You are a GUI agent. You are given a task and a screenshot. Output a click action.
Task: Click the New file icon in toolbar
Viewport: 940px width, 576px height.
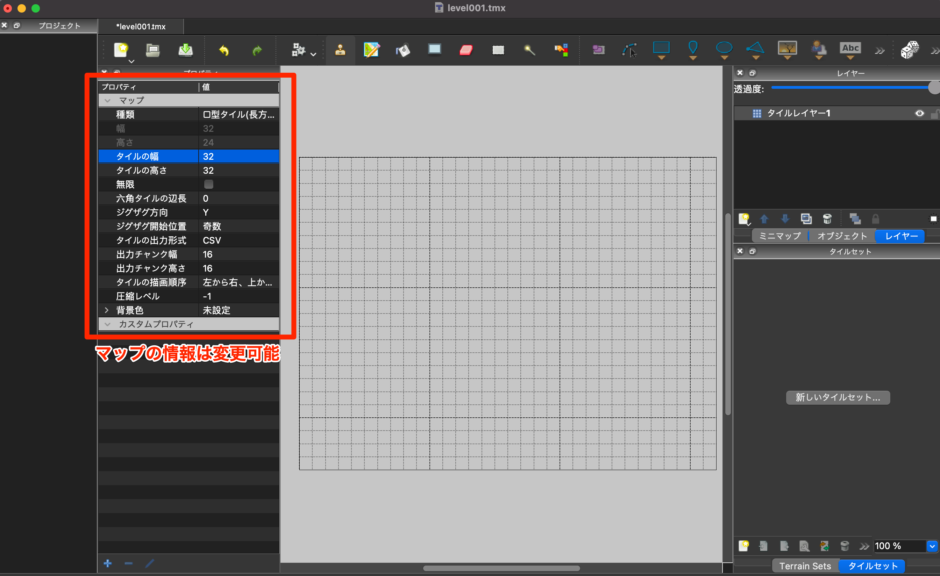[x=121, y=50]
